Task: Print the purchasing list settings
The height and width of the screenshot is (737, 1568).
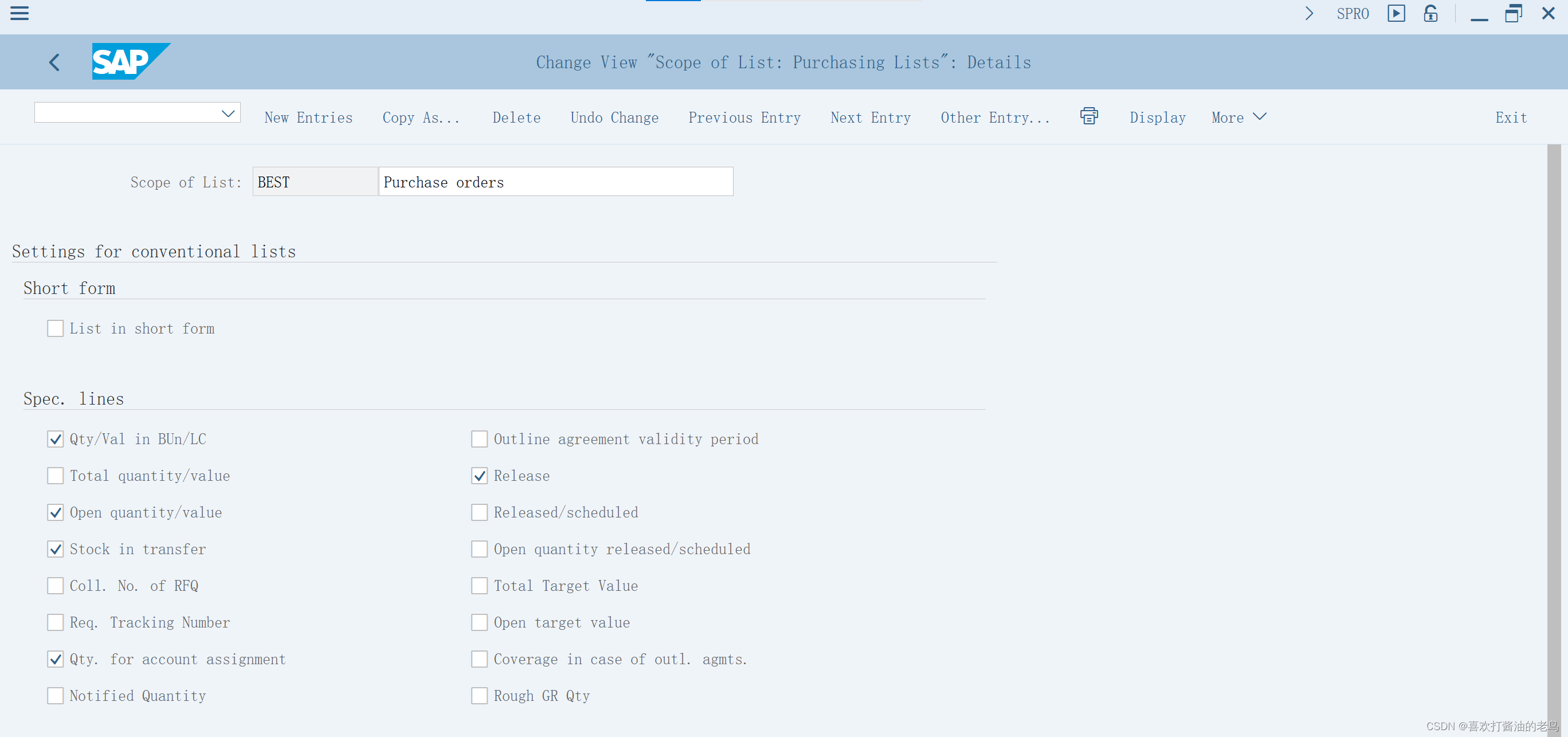Action: tap(1089, 116)
